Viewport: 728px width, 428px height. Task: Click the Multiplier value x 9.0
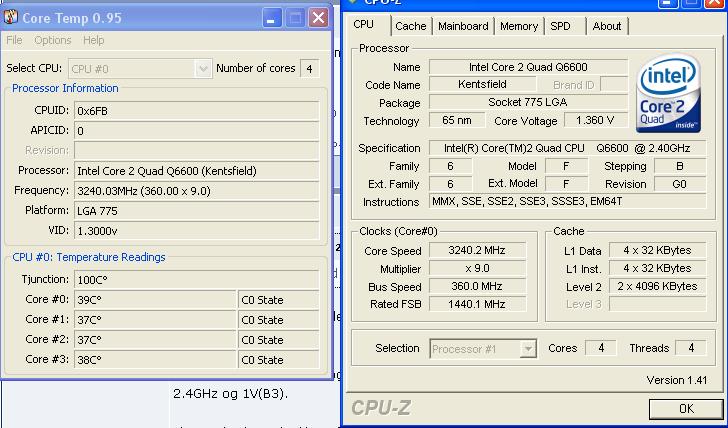click(477, 268)
